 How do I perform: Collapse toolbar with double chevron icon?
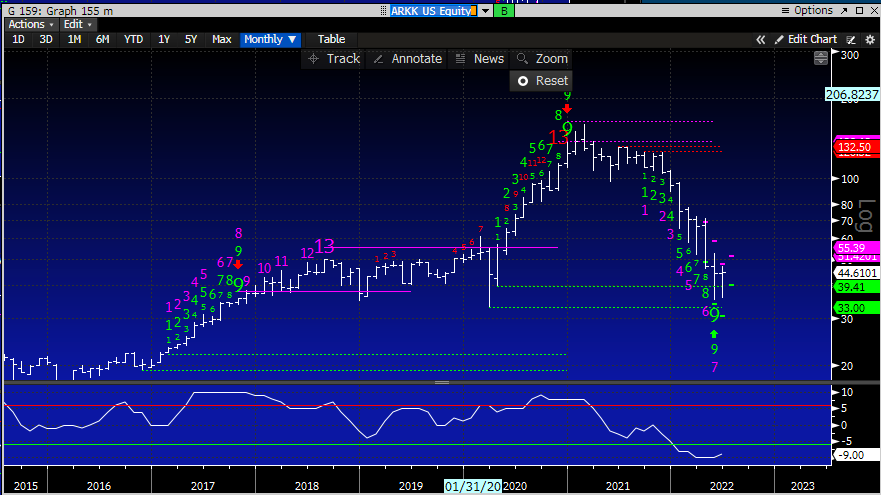(x=760, y=40)
